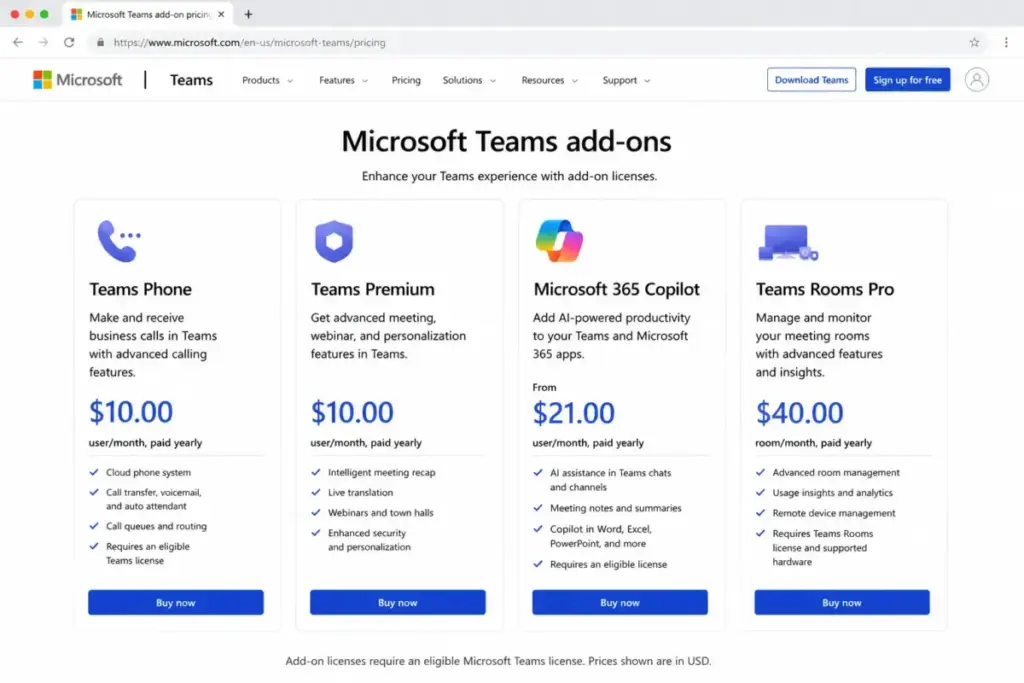Click the 'Microsoft Teams add-ons' page title
Viewport: 1024px width, 683px height.
click(x=506, y=141)
